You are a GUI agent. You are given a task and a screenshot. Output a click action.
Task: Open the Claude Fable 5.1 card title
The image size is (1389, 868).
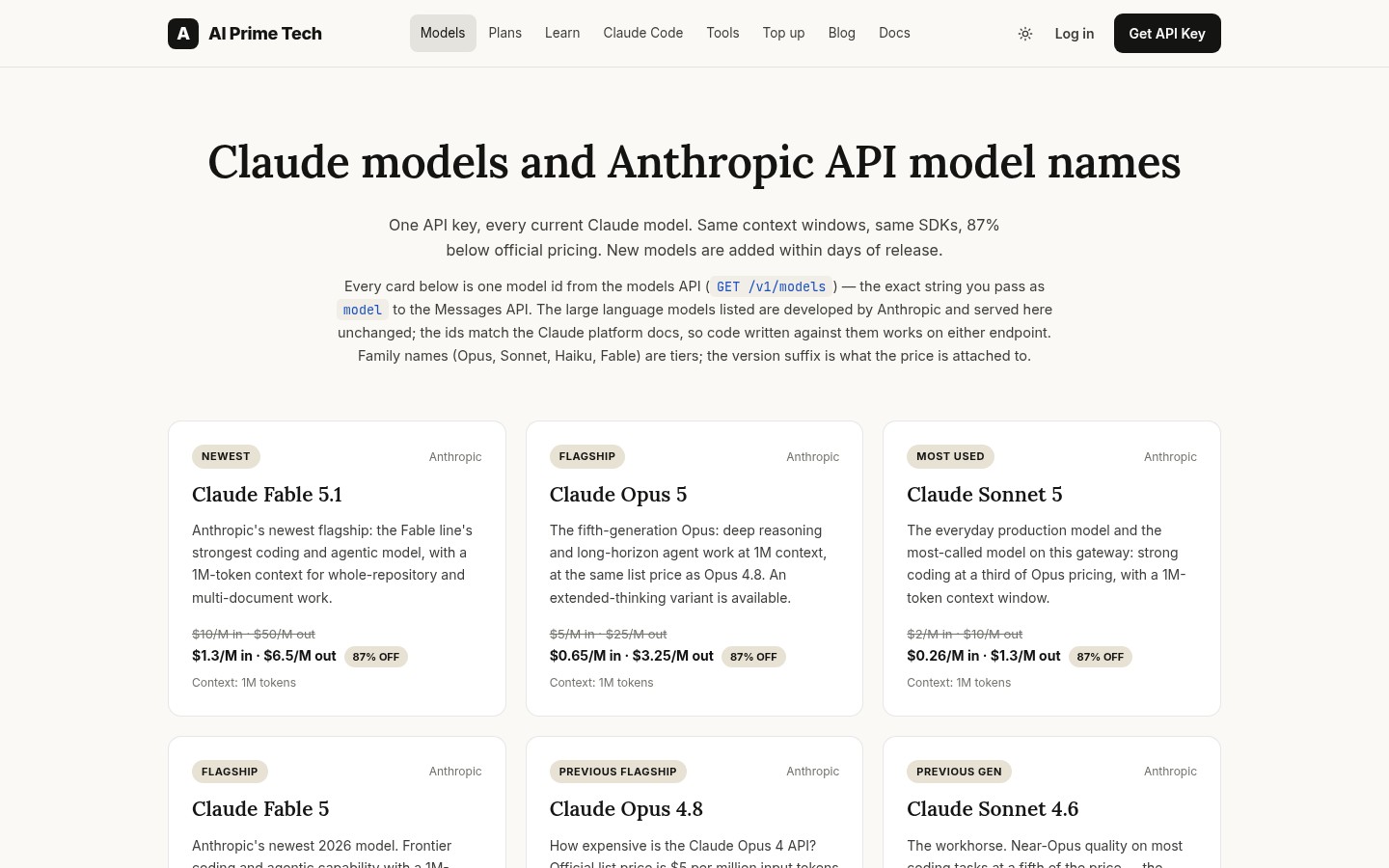(x=267, y=495)
